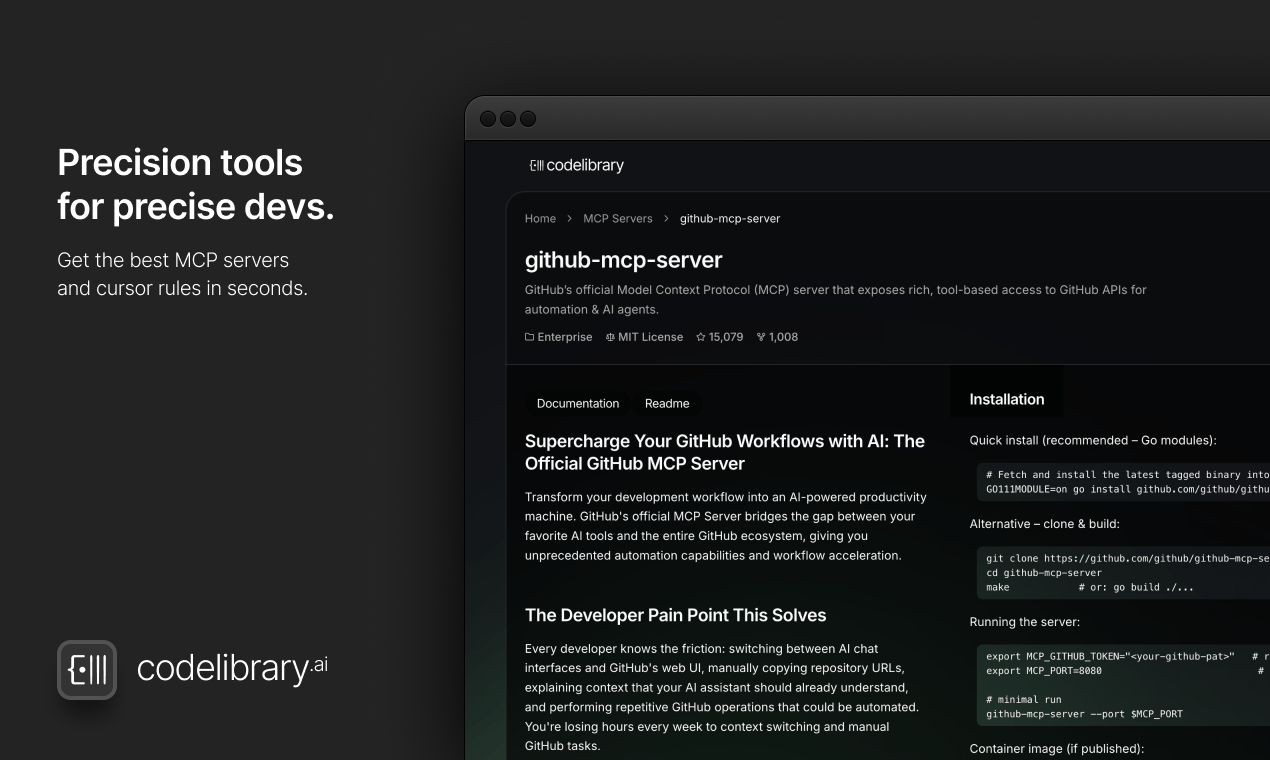The width and height of the screenshot is (1270, 760).
Task: Click the "# minimal run" code comment
Action: click(1024, 700)
